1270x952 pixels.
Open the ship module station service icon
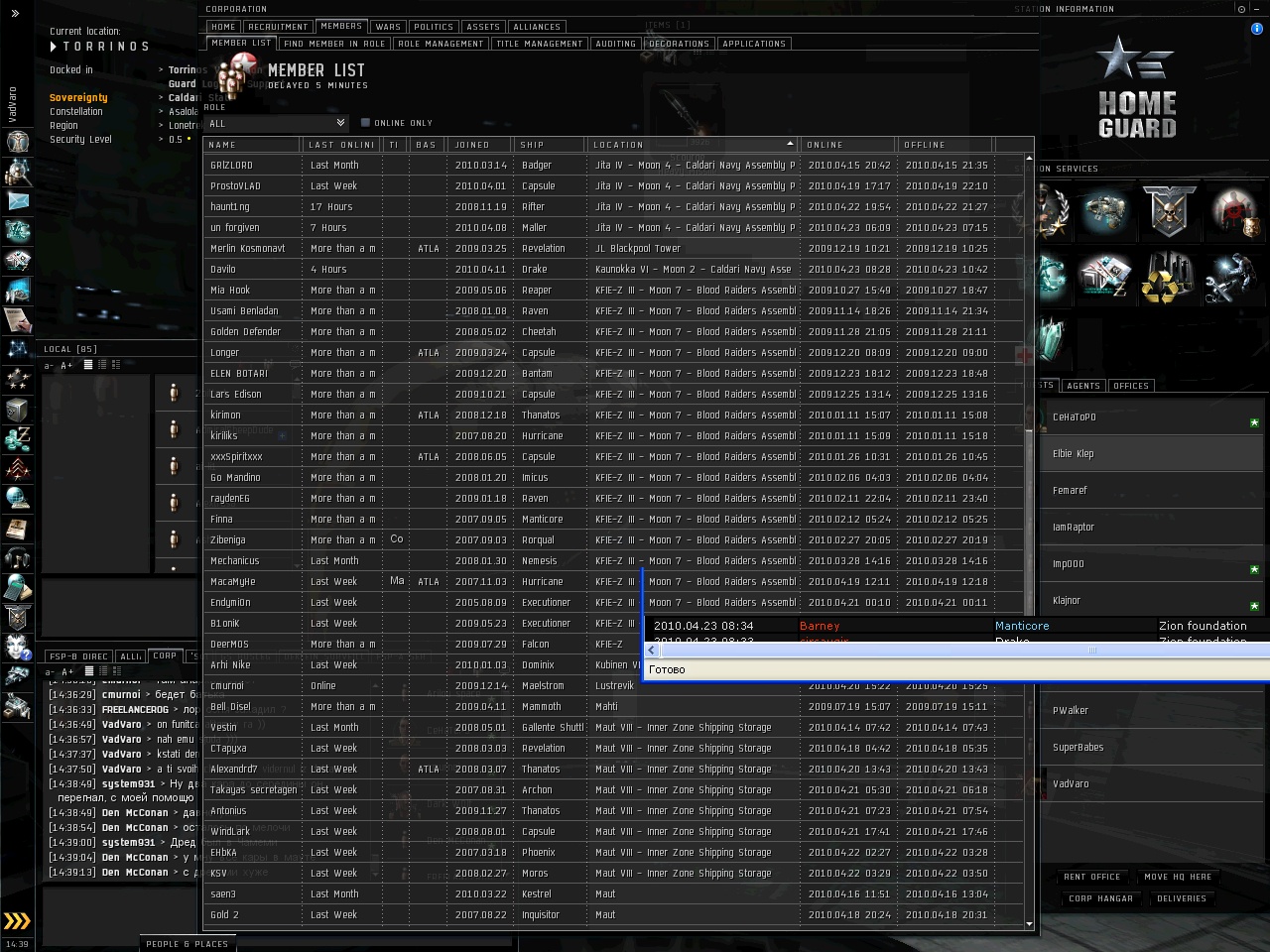pos(1104,211)
